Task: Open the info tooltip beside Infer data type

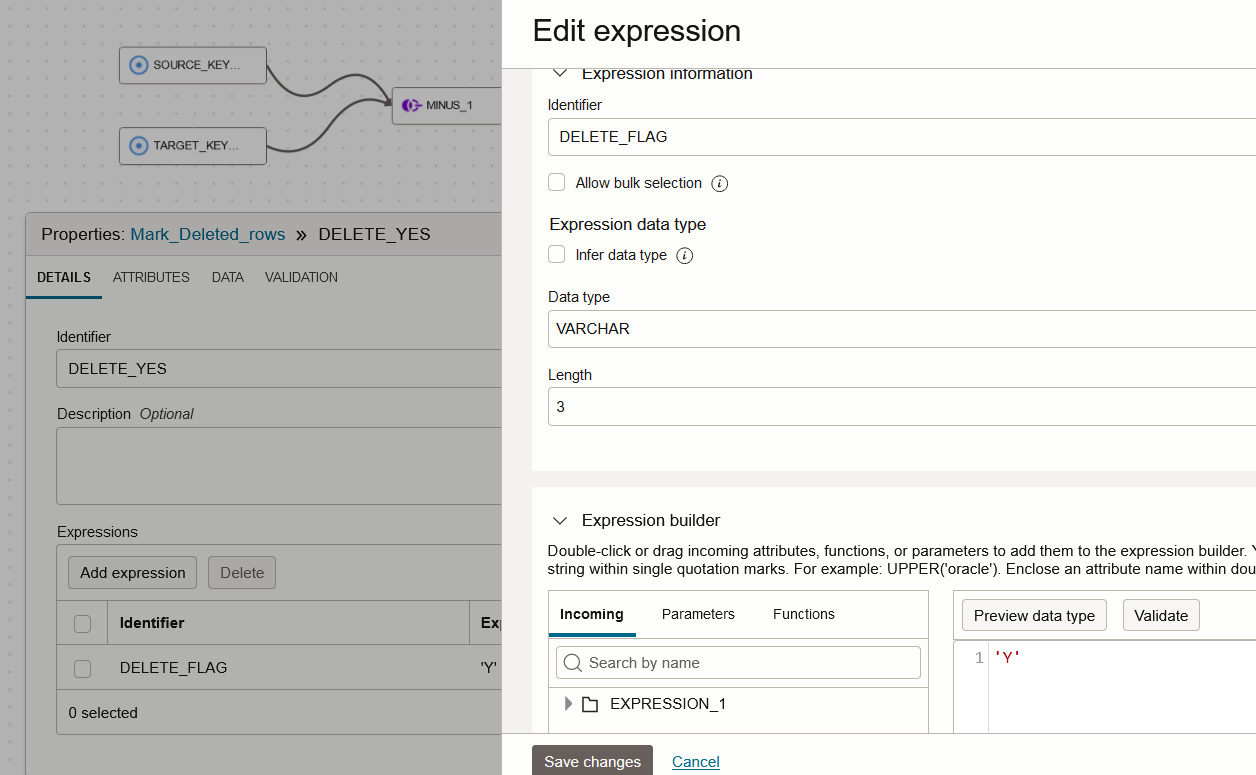Action: (685, 255)
